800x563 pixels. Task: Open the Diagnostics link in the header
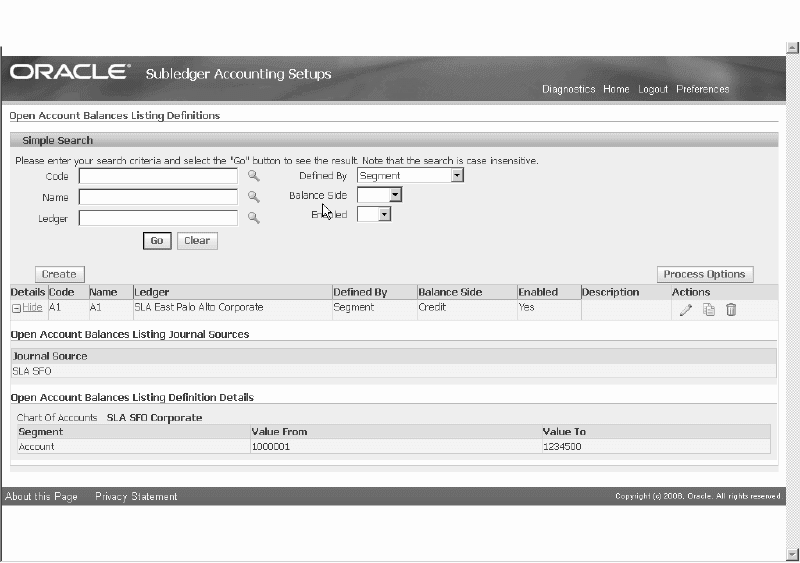pos(568,89)
